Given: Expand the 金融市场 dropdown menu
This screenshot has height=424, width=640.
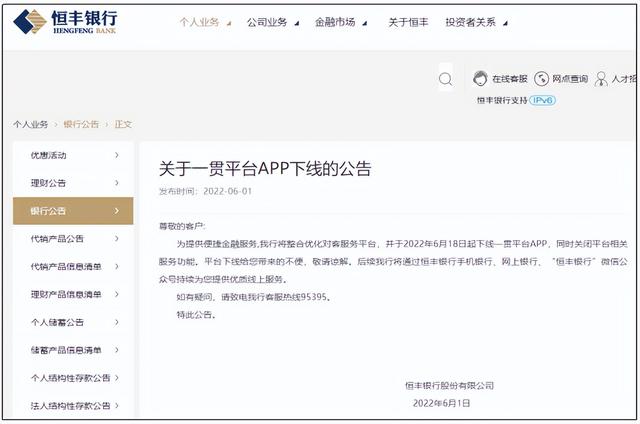Looking at the screenshot, I should 339,22.
